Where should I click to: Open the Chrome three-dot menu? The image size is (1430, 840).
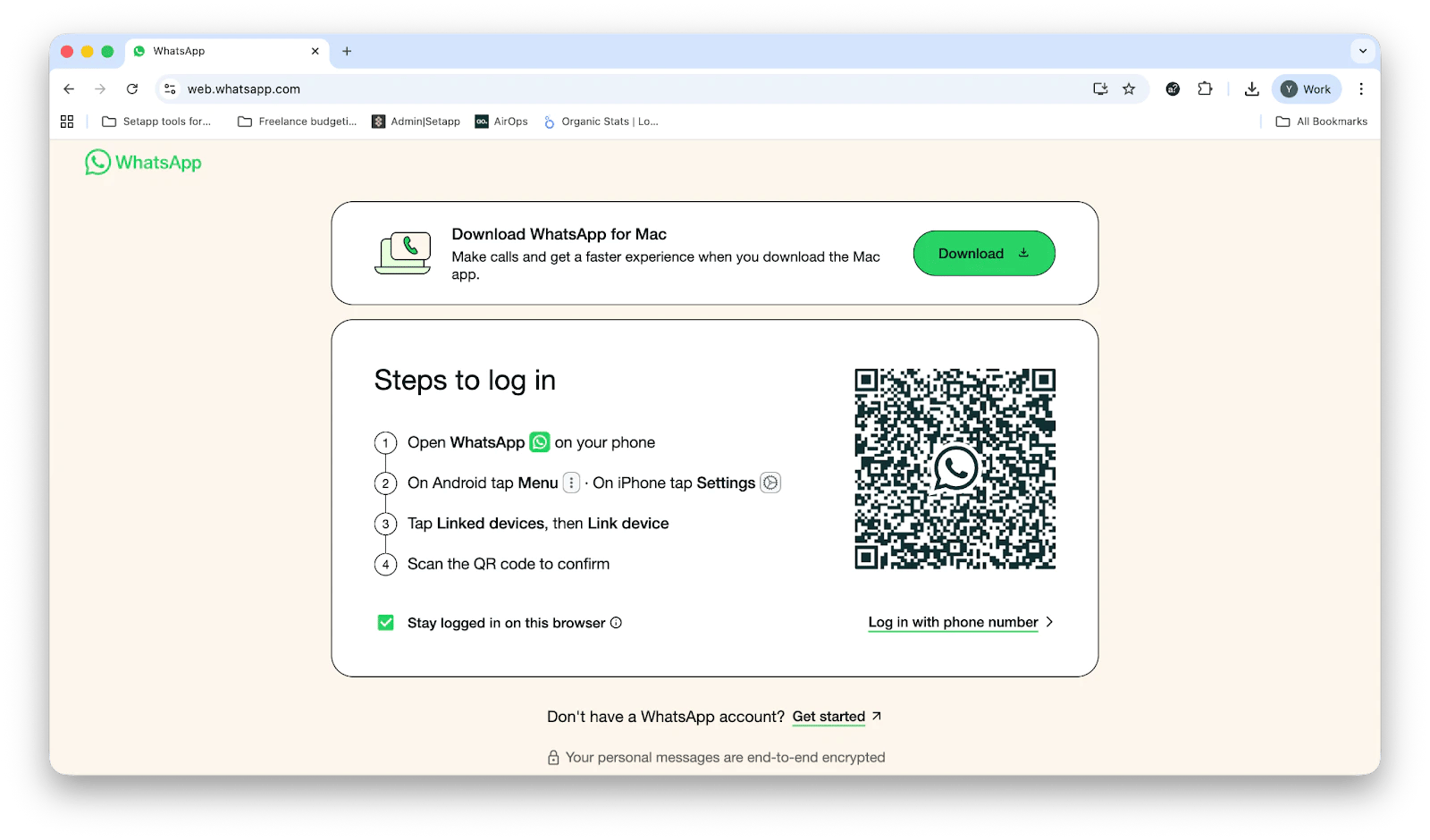coord(1360,89)
